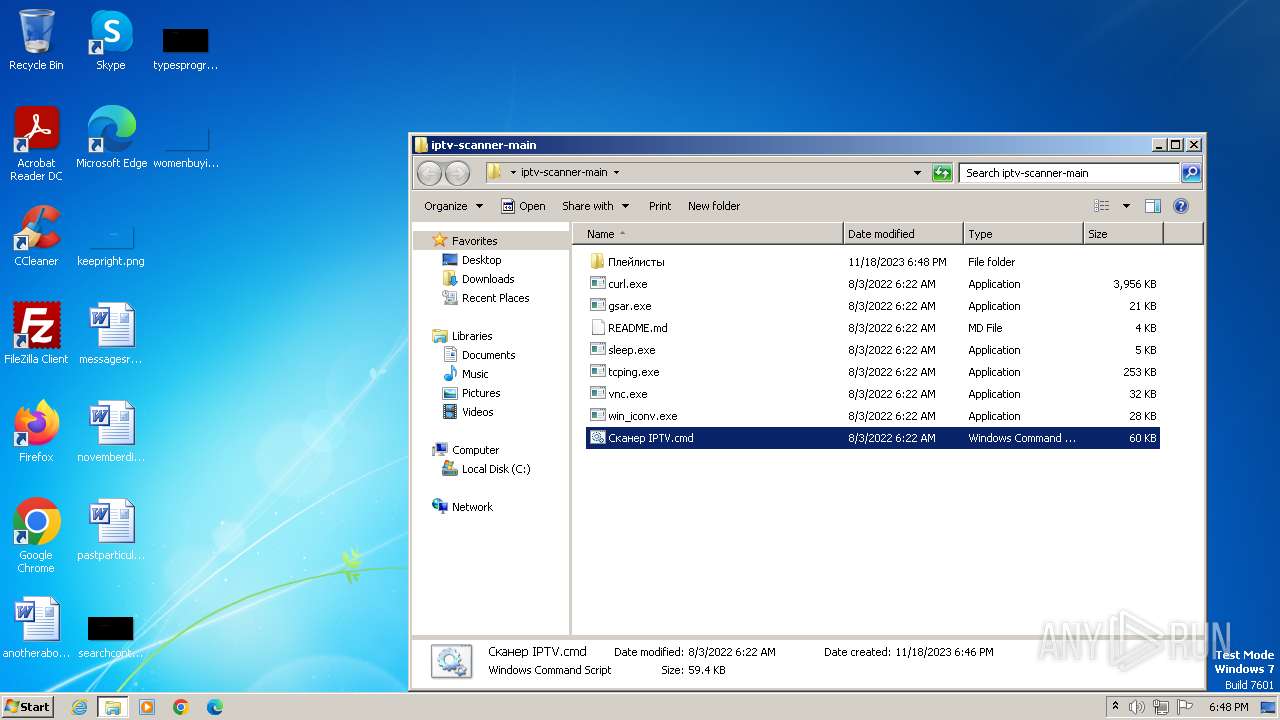Image resolution: width=1280 pixels, height=720 pixels.
Task: Select keepright.png file on desktop
Action: (x=111, y=242)
